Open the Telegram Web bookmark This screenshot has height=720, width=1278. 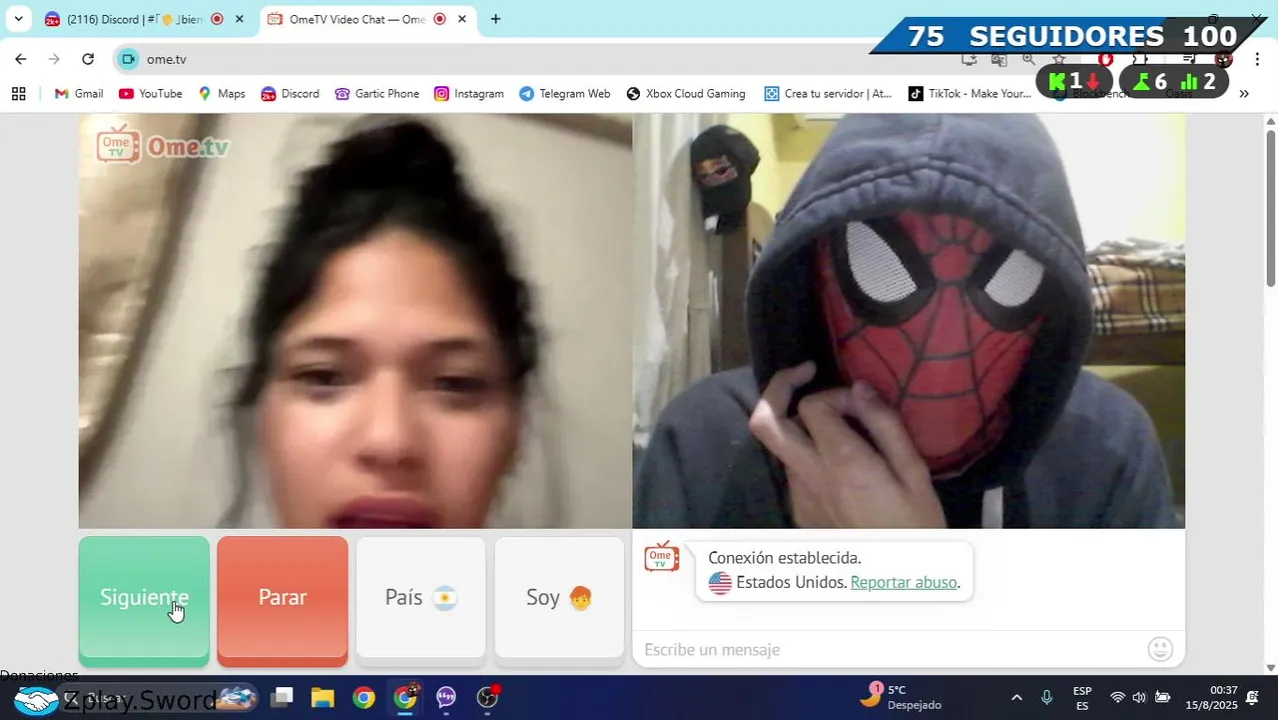(565, 93)
